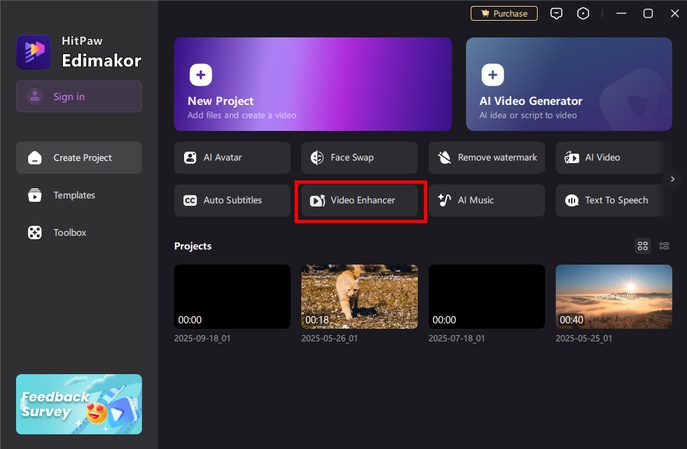This screenshot has height=449, width=687.
Task: Open the AI Video Generator card
Action: click(569, 84)
